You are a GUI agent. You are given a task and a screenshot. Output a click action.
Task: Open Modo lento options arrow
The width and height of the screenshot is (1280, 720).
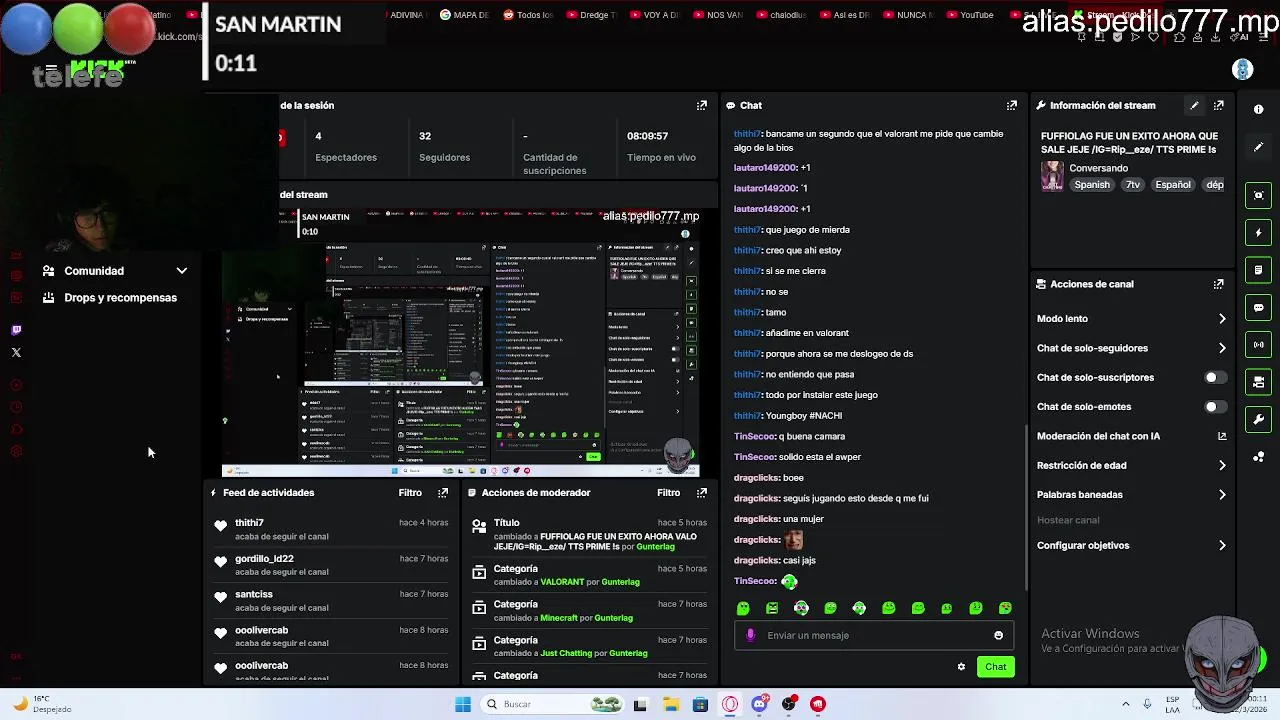tap(1222, 319)
